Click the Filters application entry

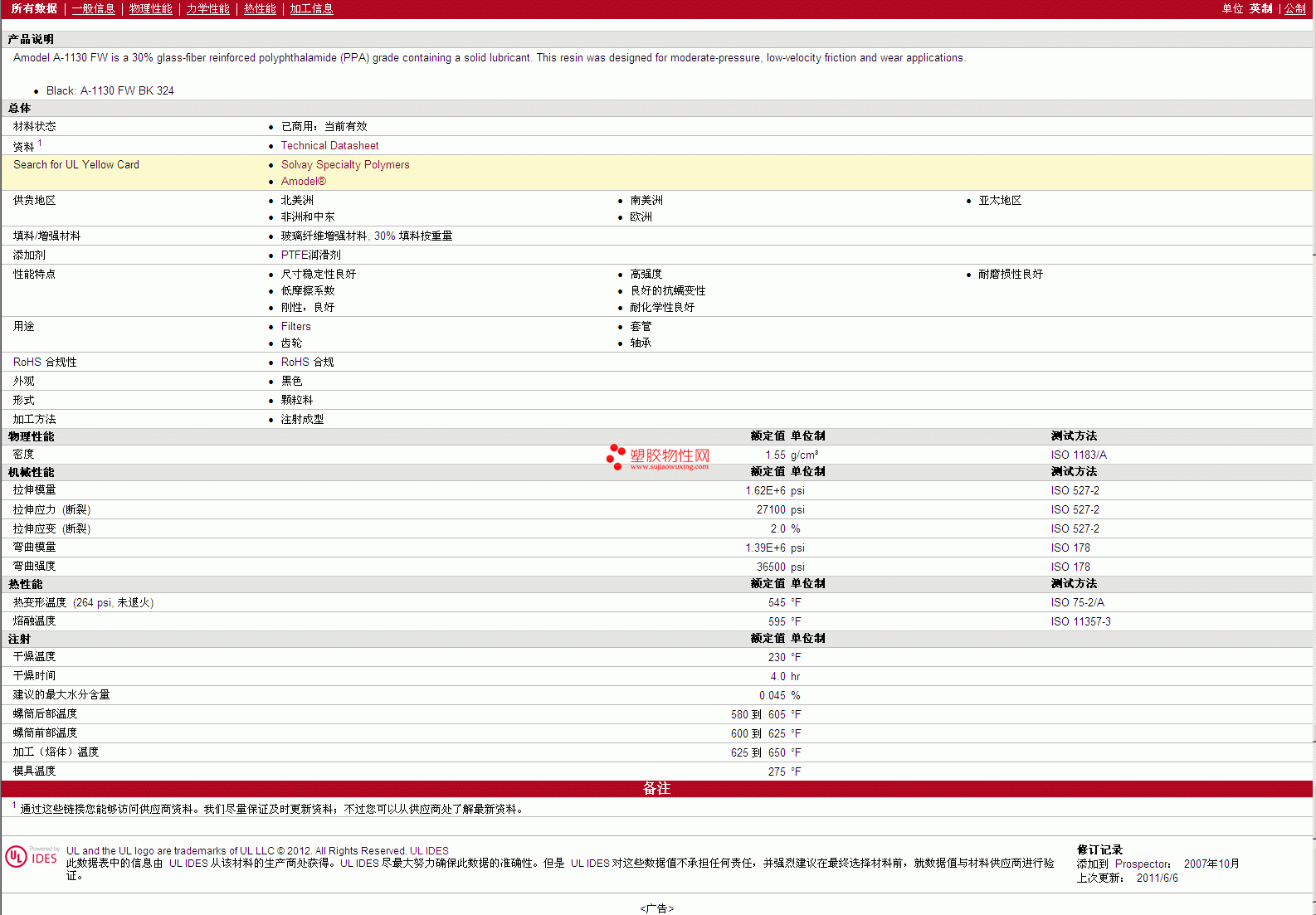point(295,327)
